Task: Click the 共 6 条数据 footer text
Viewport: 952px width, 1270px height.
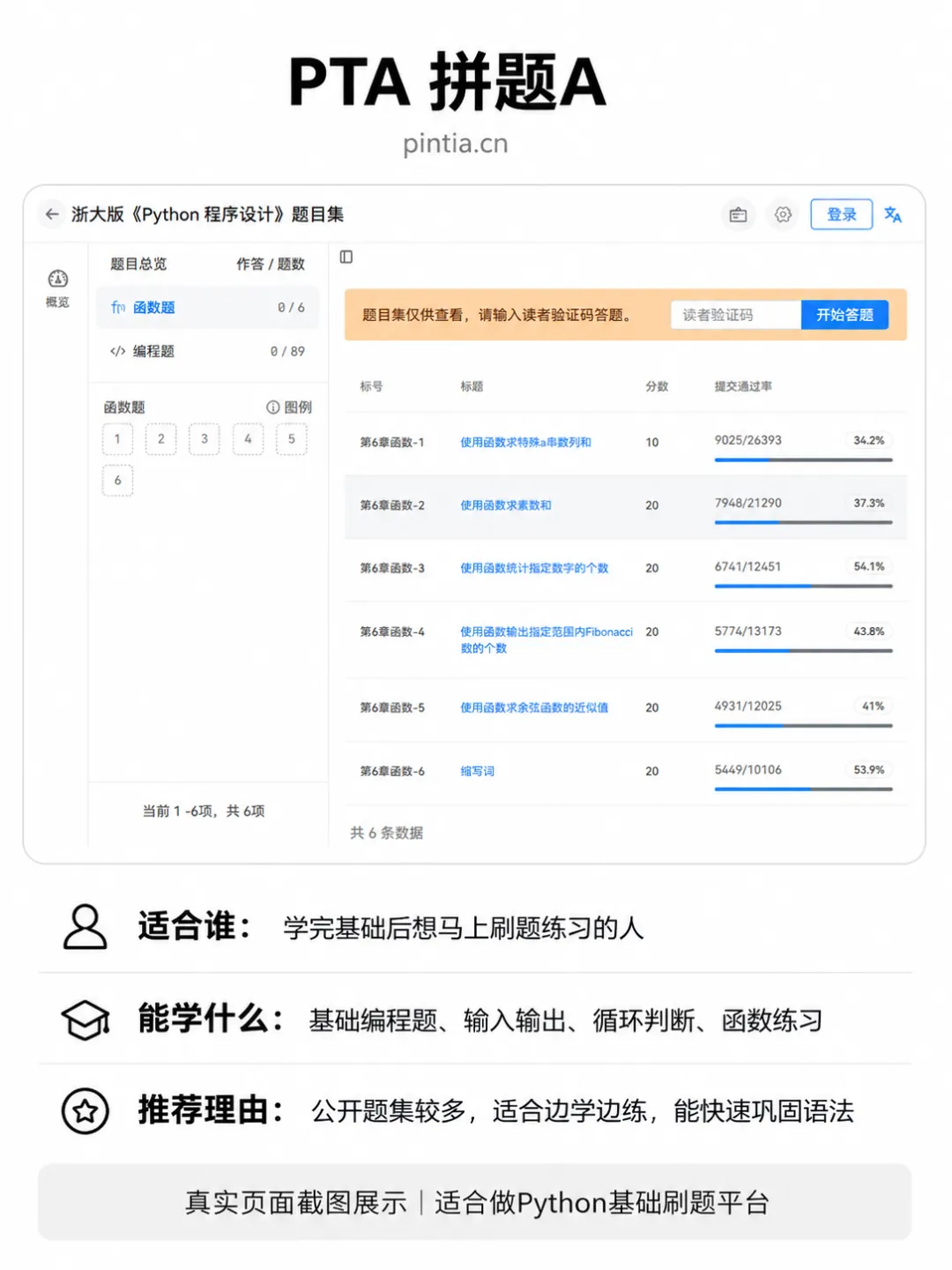Action: coord(386,833)
